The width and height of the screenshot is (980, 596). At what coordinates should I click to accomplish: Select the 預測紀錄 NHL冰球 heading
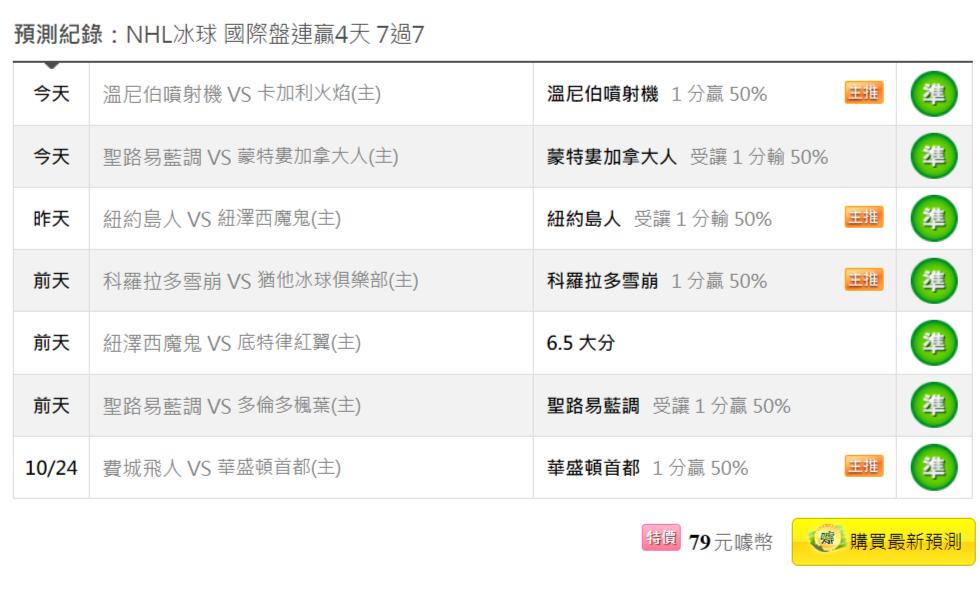pos(219,34)
